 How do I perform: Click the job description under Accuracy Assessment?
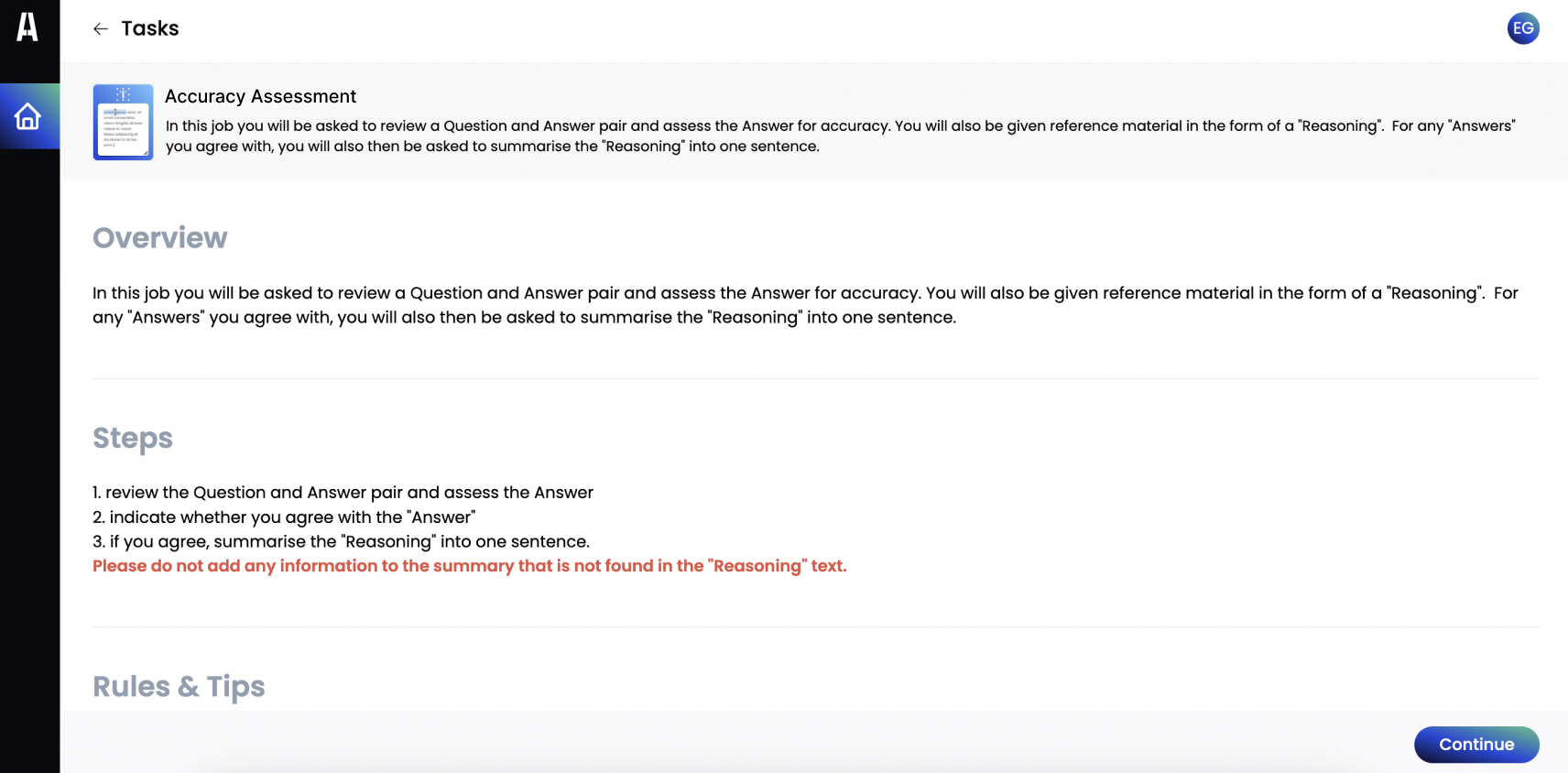pyautogui.click(x=840, y=136)
